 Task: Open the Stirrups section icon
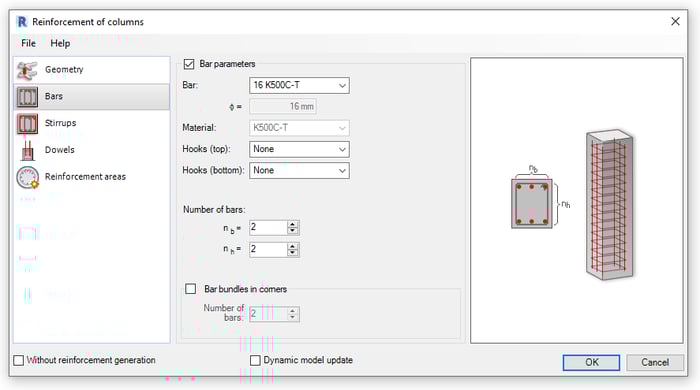27,124
